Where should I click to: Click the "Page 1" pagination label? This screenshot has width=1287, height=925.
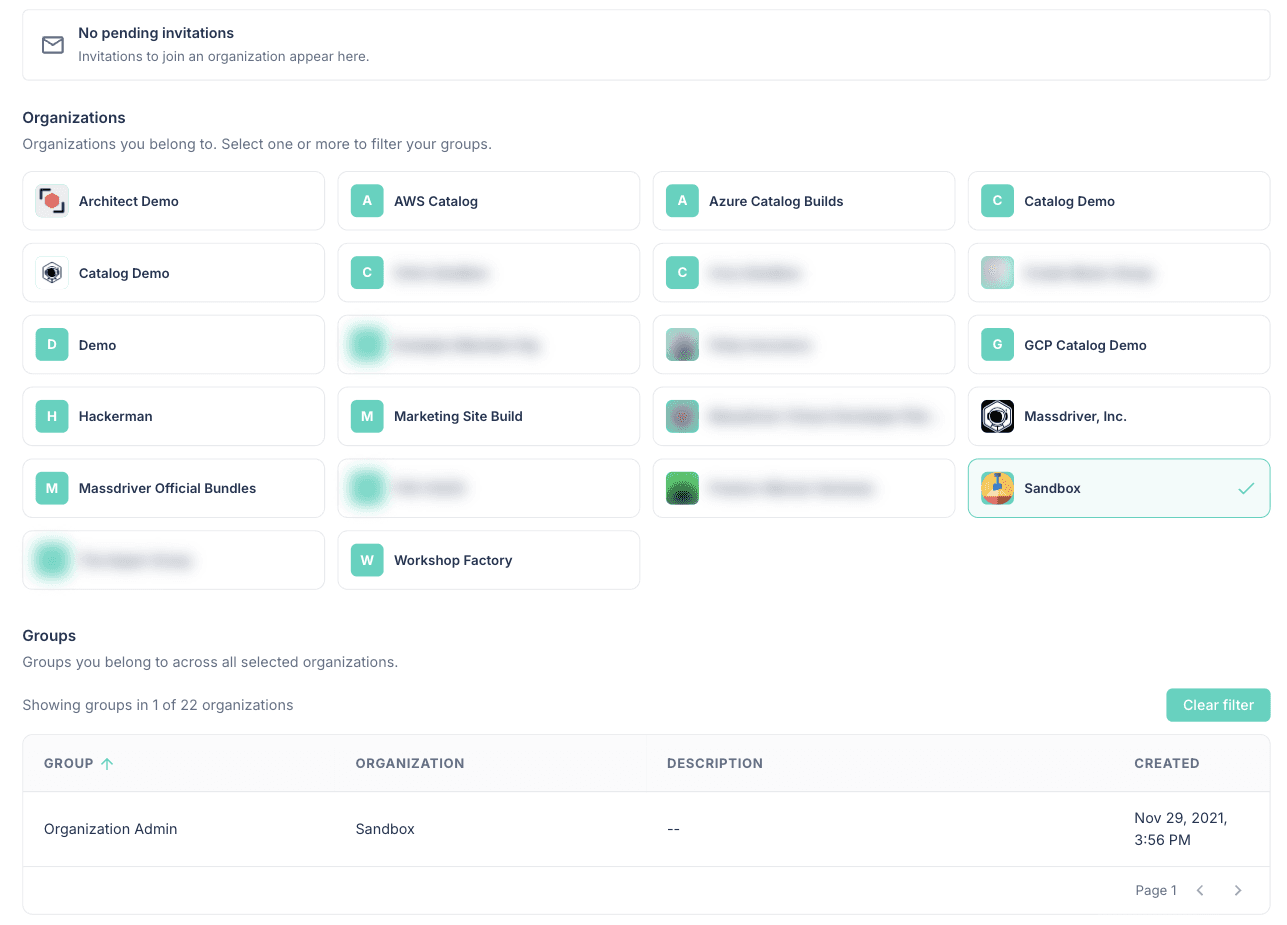tap(1156, 890)
